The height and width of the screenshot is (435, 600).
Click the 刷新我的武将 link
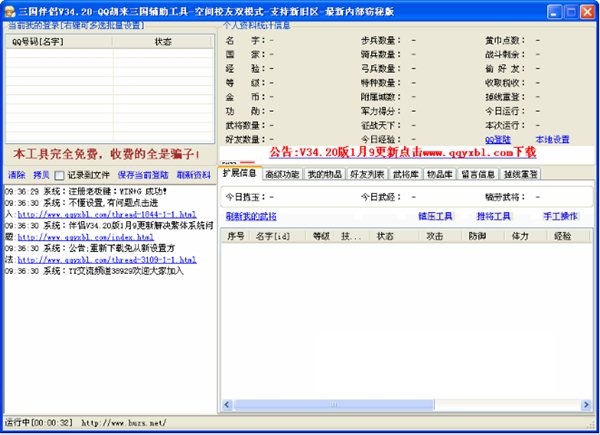pyautogui.click(x=251, y=217)
